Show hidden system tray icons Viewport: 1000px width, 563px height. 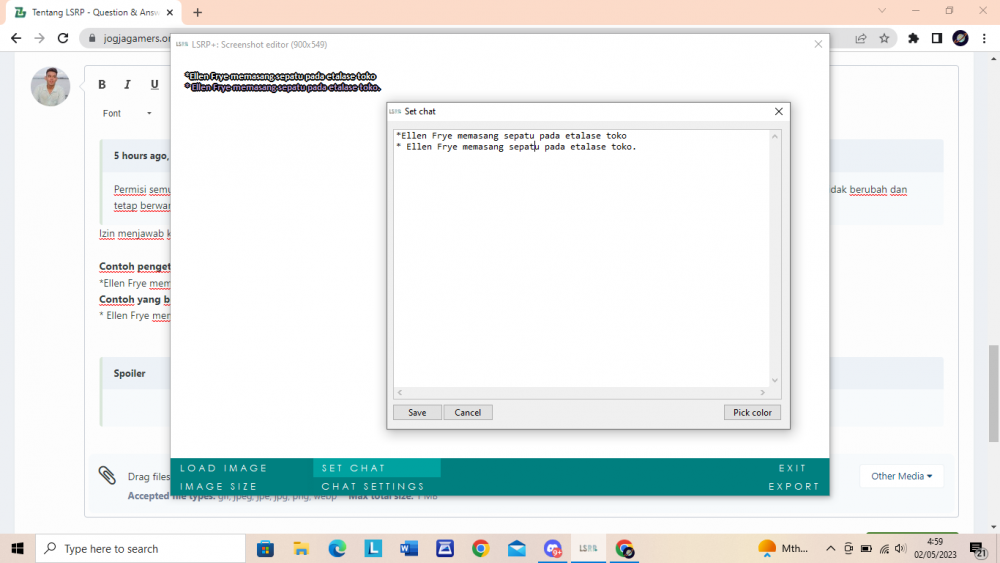point(830,548)
